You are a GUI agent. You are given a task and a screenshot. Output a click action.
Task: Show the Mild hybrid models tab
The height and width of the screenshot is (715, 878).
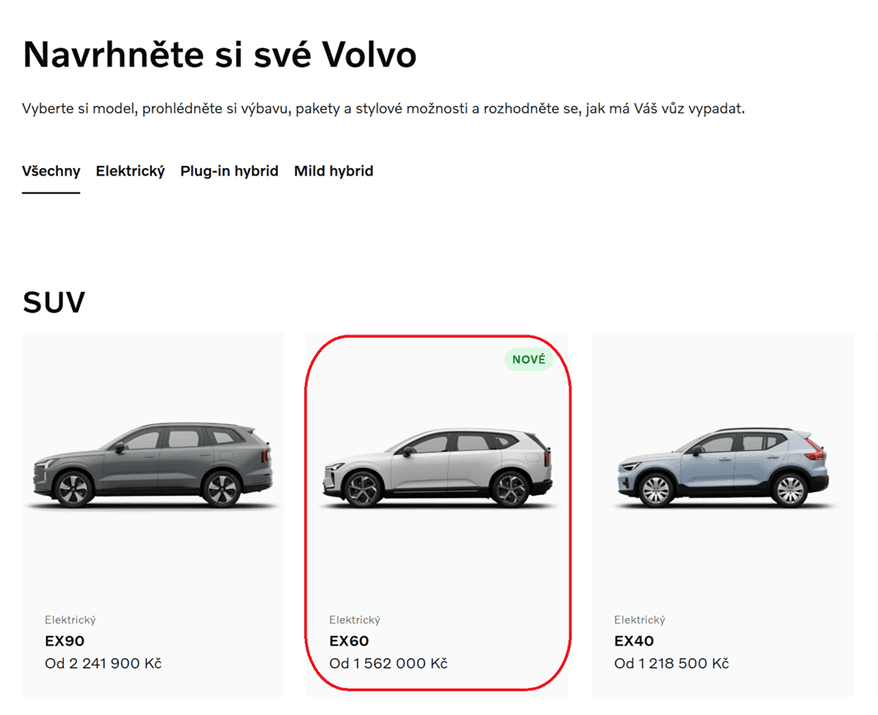(x=334, y=171)
